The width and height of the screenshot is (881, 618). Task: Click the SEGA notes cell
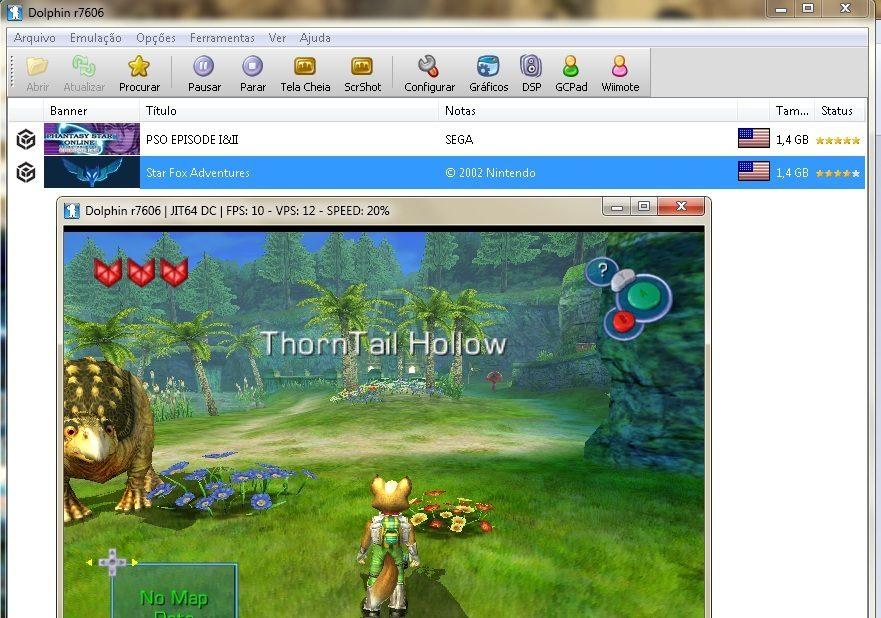pos(459,139)
